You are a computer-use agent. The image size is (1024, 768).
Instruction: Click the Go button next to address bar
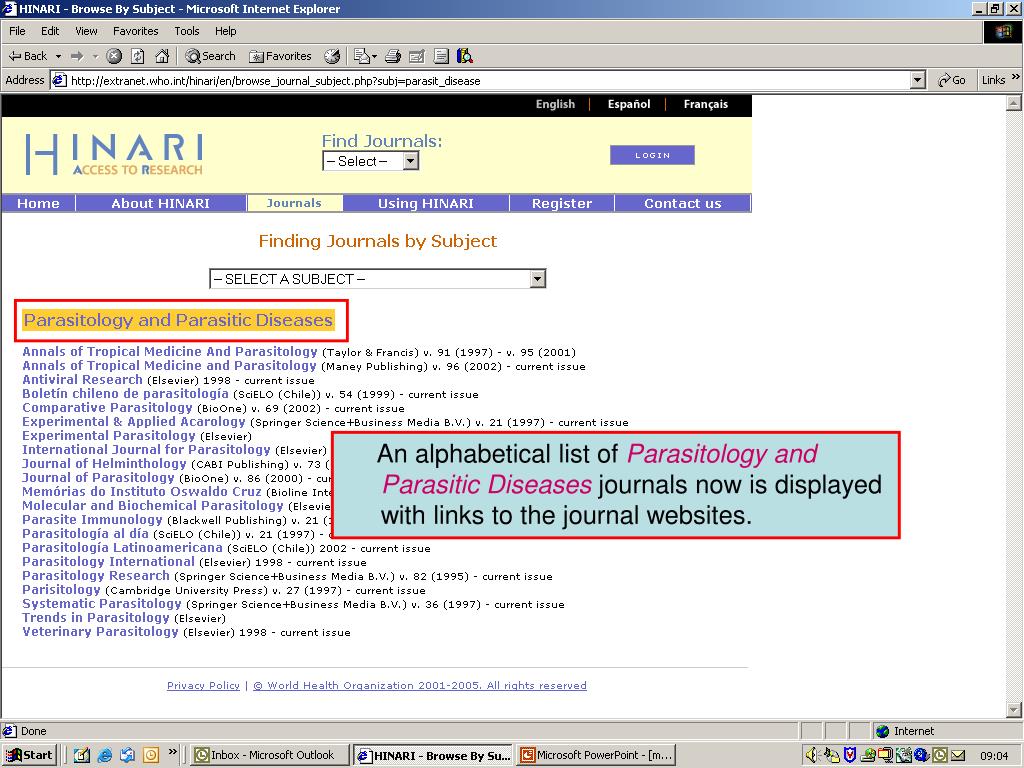point(952,80)
